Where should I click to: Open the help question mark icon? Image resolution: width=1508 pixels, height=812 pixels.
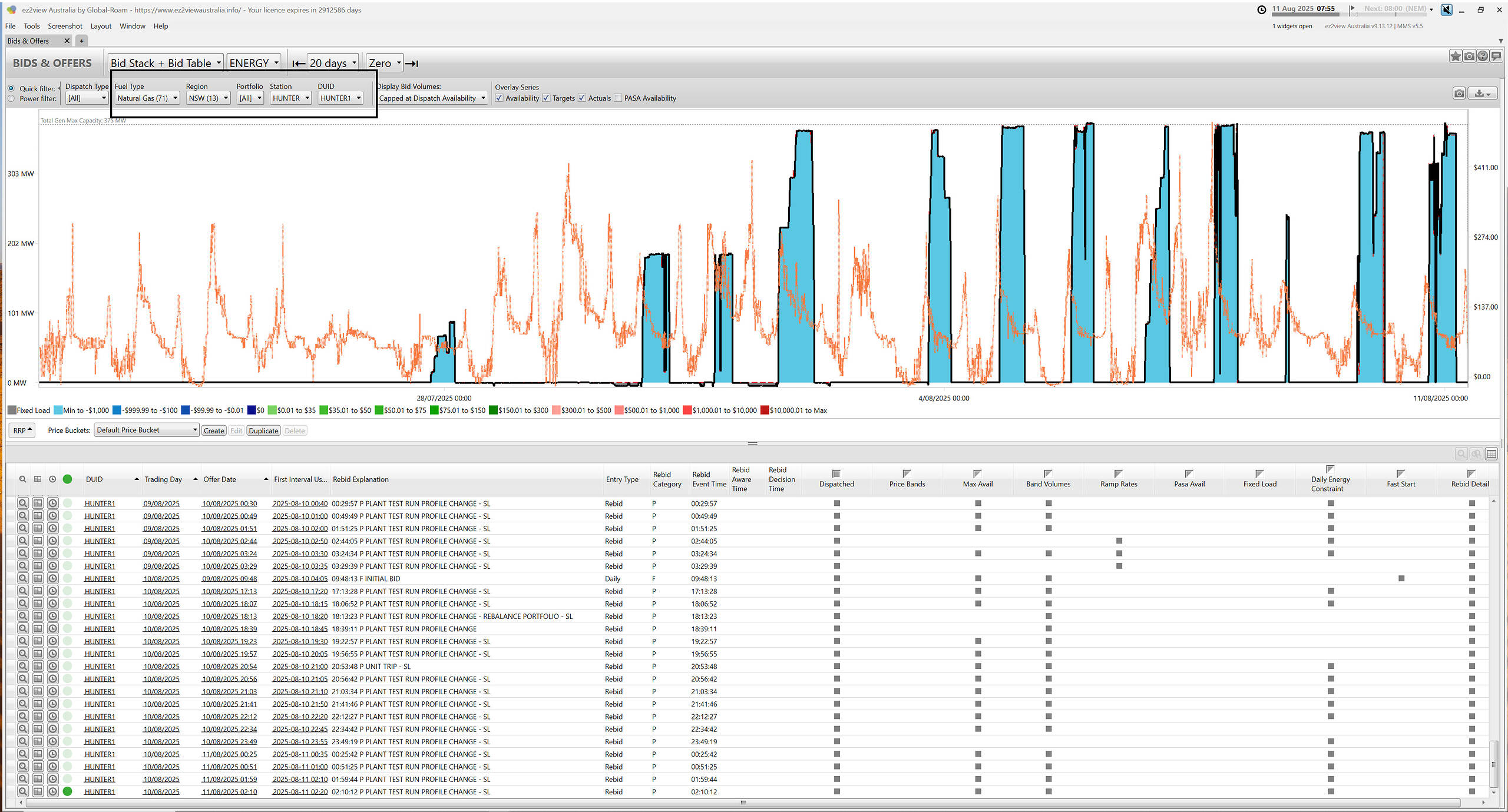[1483, 56]
